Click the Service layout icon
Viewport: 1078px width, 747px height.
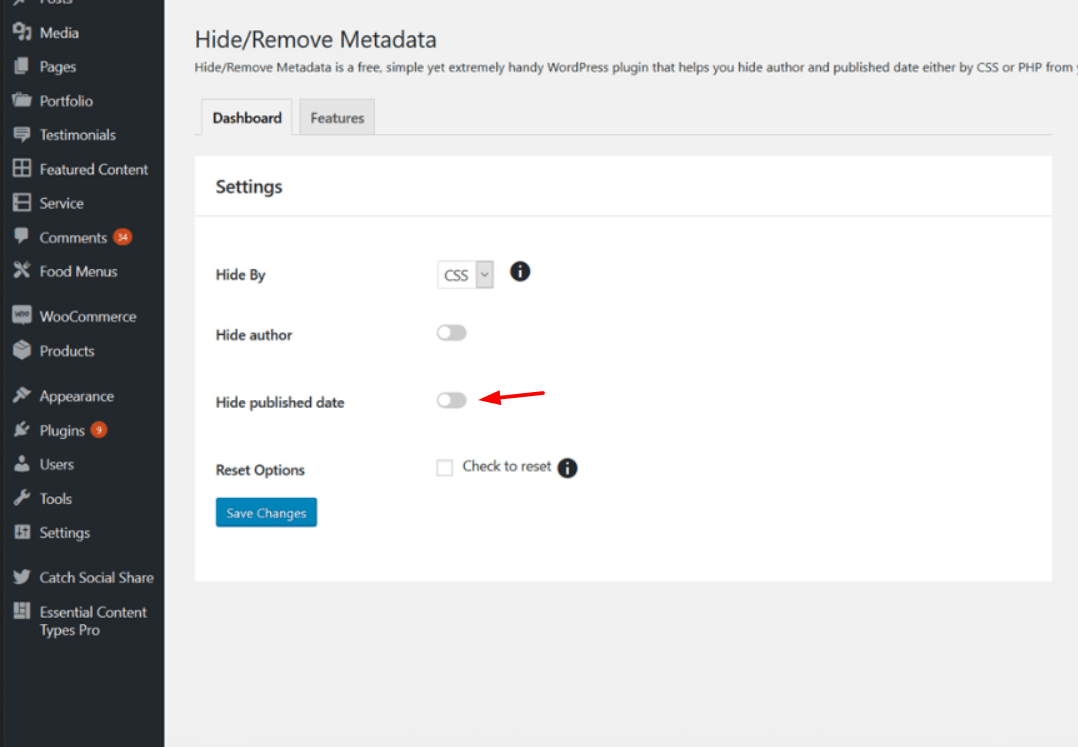[22, 202]
